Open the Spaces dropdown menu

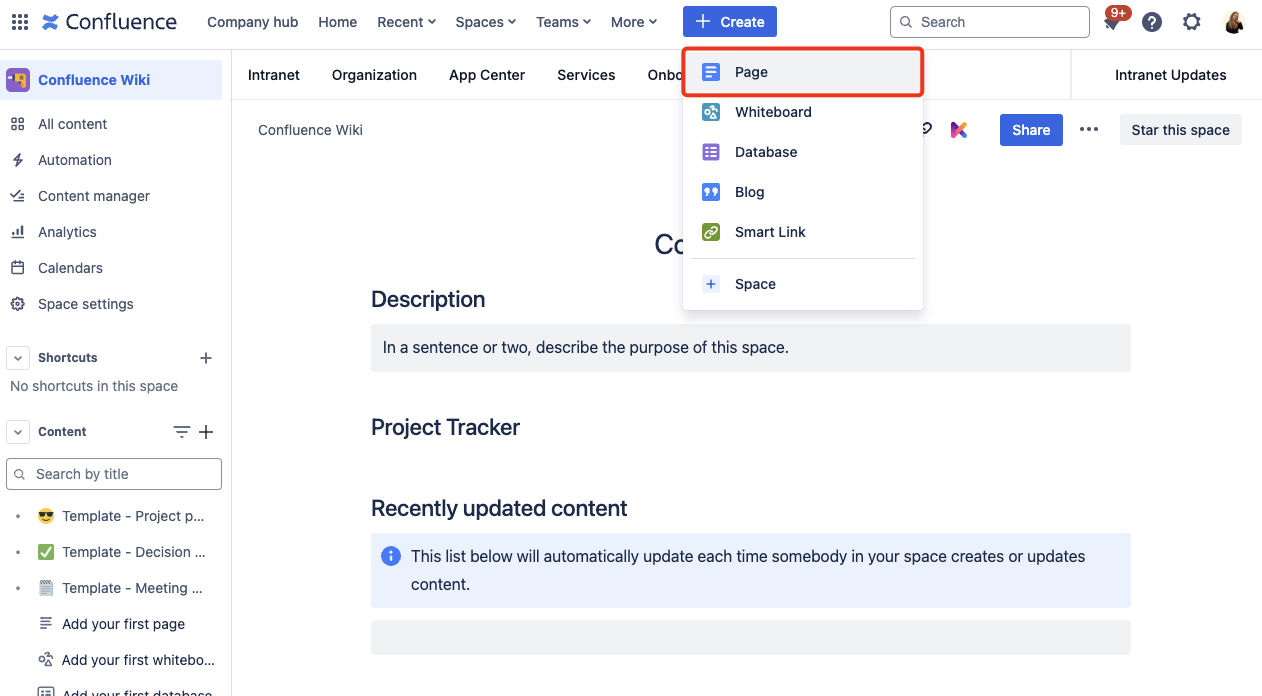click(x=485, y=21)
